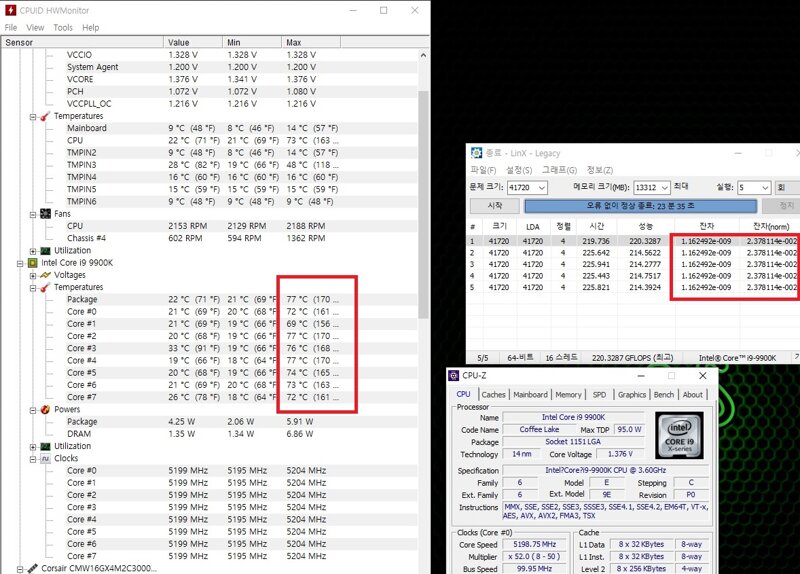800x574 pixels.
Task: Open LinX 파일(F) menu
Action: tap(483, 170)
